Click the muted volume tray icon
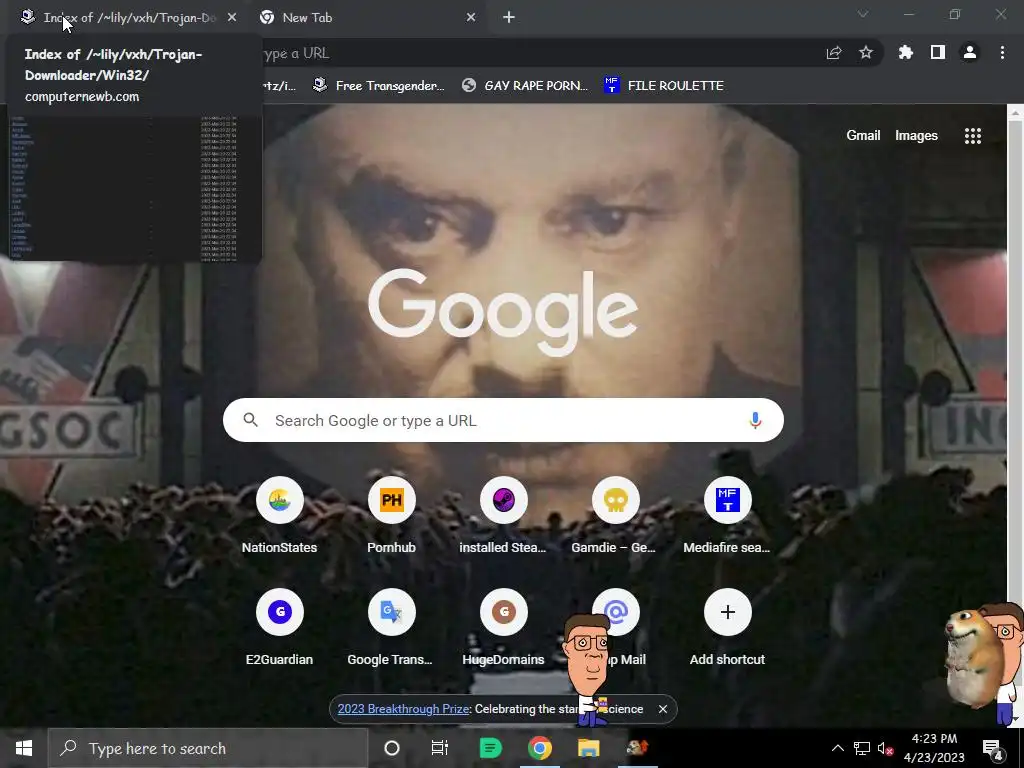Image resolution: width=1024 pixels, height=768 pixels. coord(886,748)
